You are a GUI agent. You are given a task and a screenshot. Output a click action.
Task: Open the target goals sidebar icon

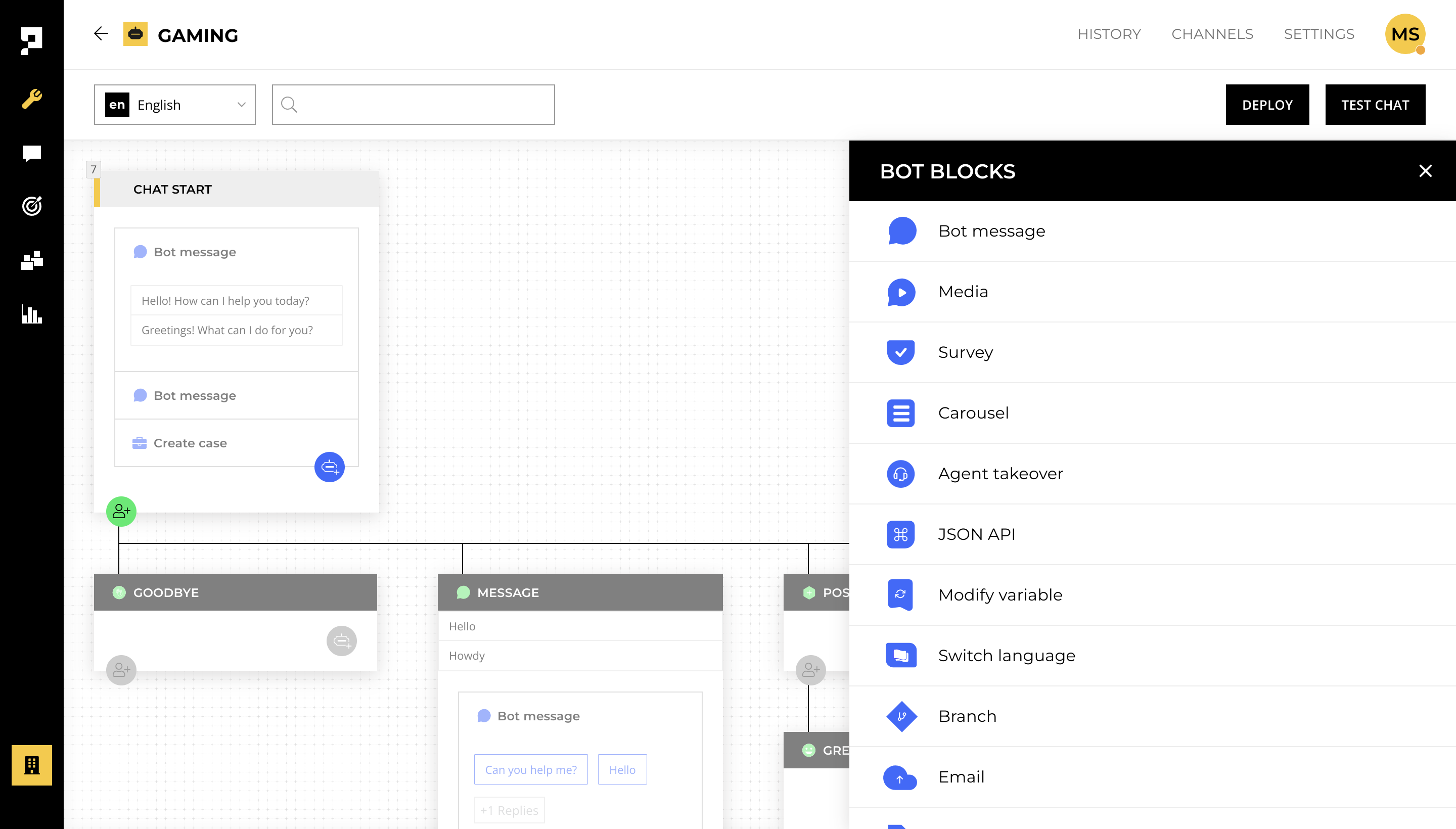tap(32, 206)
